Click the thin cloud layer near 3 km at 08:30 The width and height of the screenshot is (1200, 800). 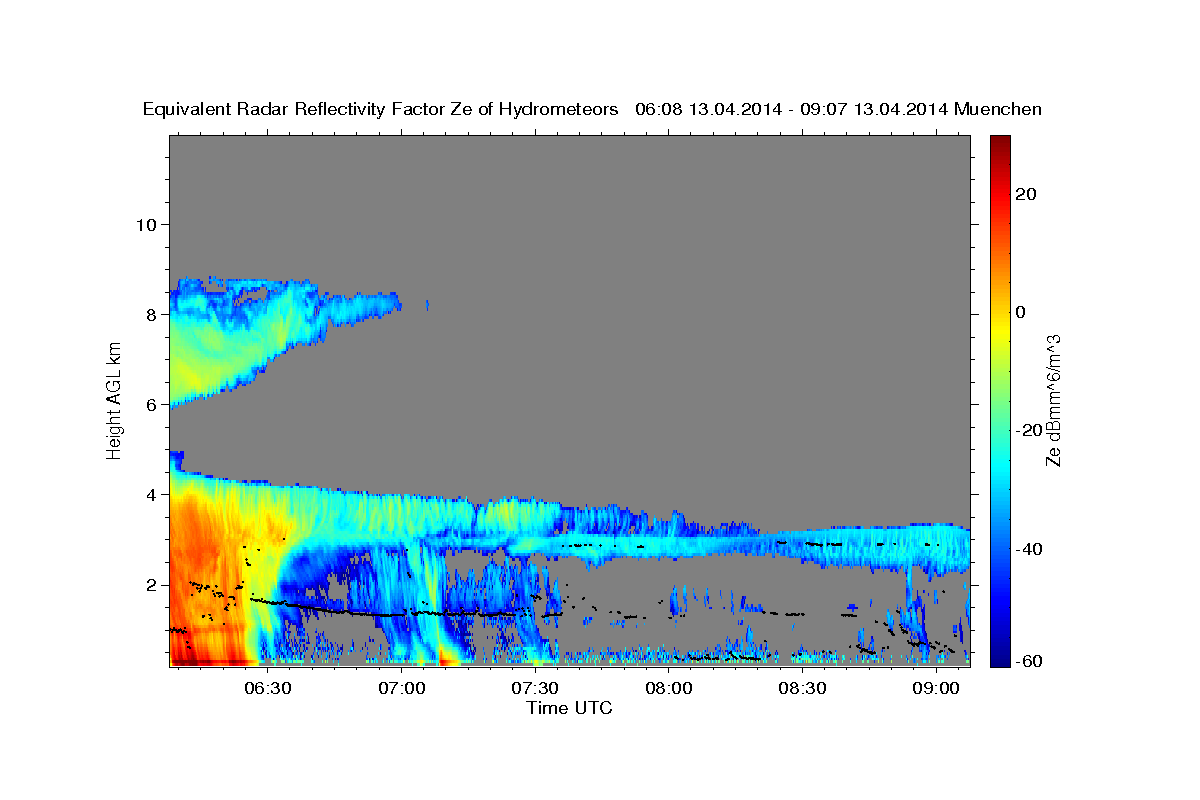click(x=803, y=545)
